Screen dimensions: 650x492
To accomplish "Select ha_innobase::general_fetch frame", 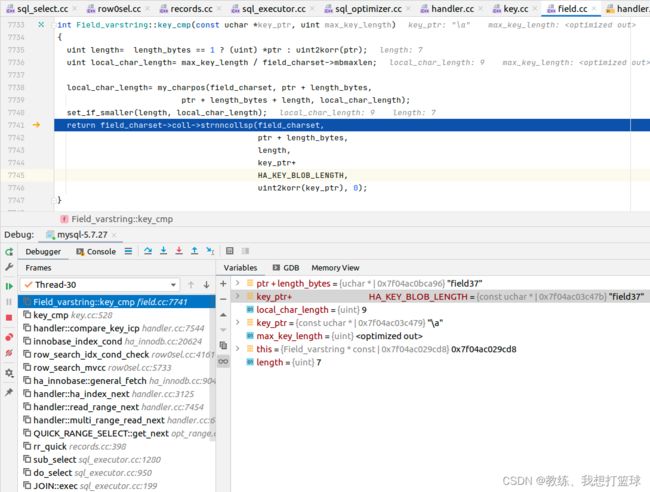I will click(x=116, y=381).
